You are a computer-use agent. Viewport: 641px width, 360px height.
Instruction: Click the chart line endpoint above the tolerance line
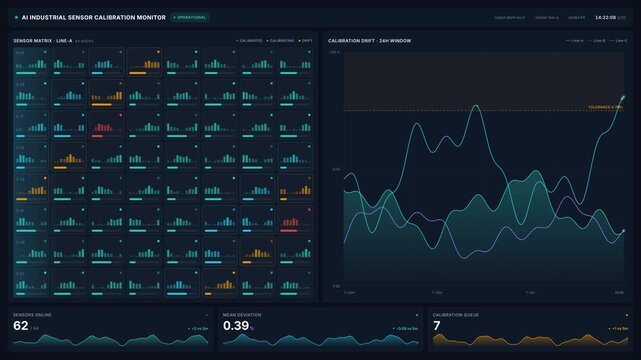tap(623, 97)
